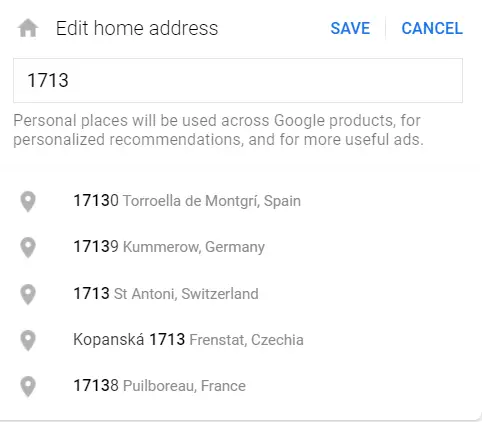Cancel editing the home address

(432, 28)
